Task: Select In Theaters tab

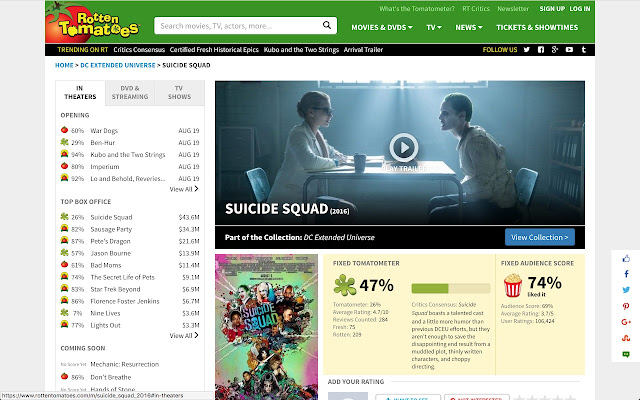Action: (x=80, y=93)
